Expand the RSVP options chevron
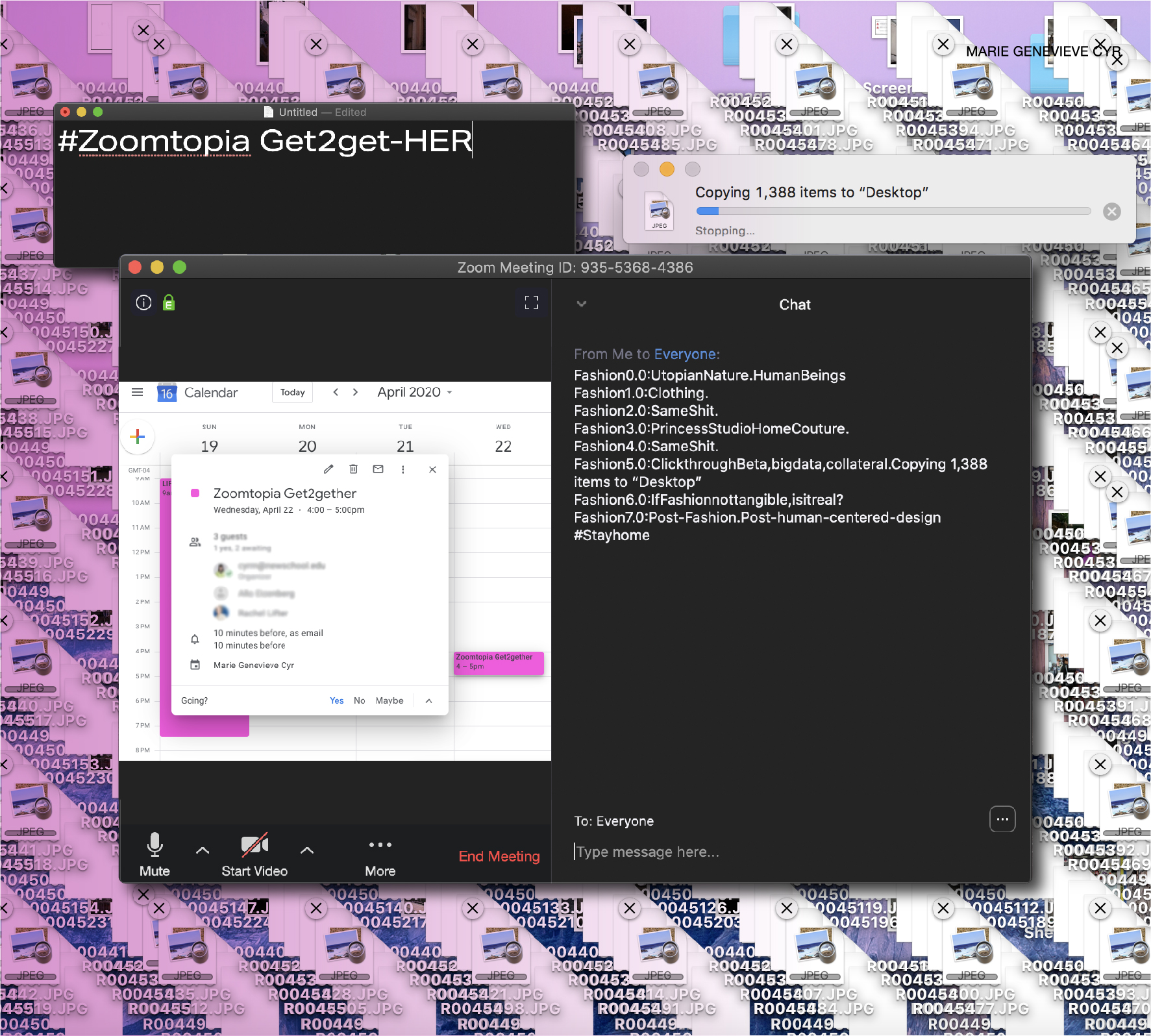 point(428,700)
